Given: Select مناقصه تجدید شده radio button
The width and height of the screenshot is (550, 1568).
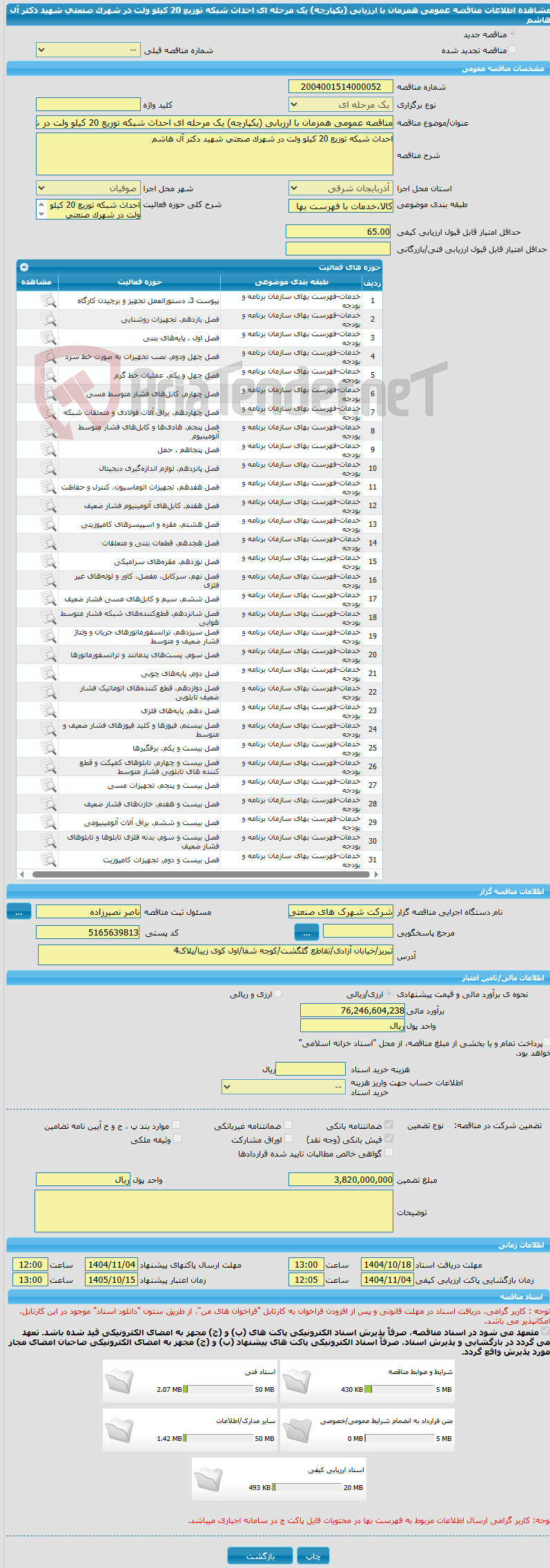Looking at the screenshot, I should coord(512,50).
